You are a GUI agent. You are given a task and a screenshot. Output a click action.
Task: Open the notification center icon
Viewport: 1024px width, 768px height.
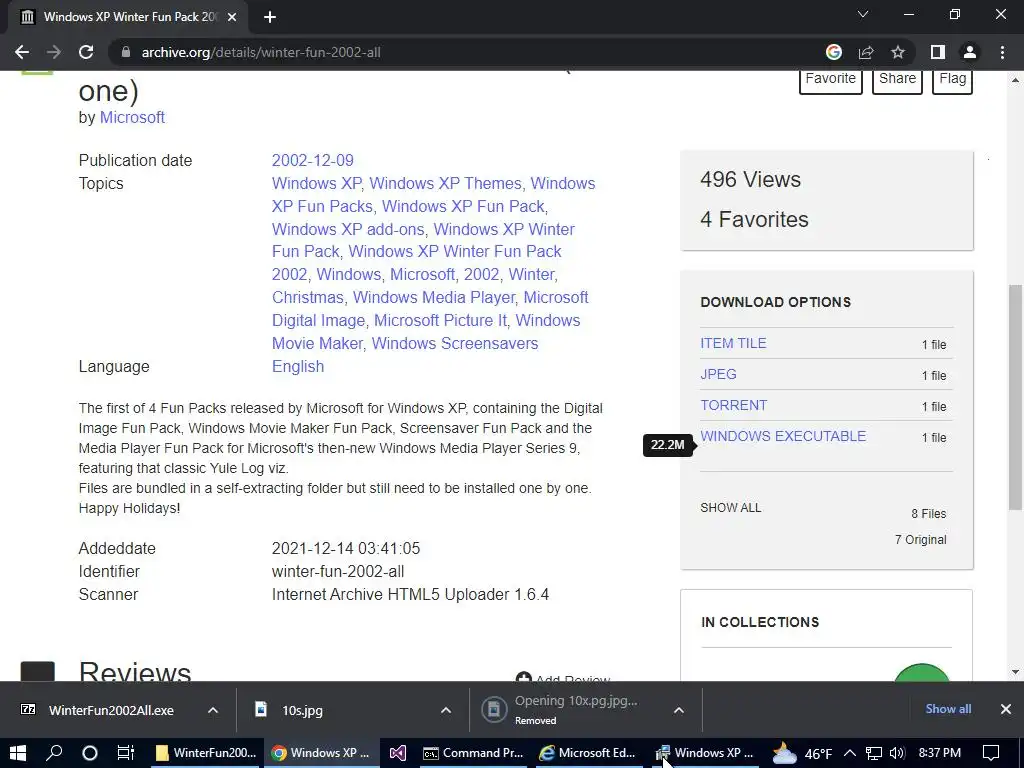(991, 753)
